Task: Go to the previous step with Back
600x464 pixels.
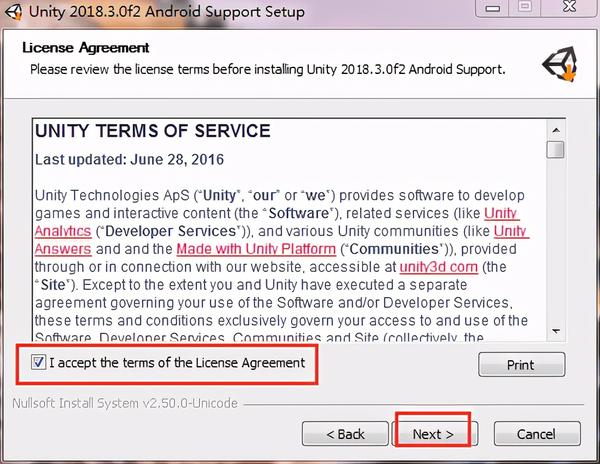Action: coord(346,434)
